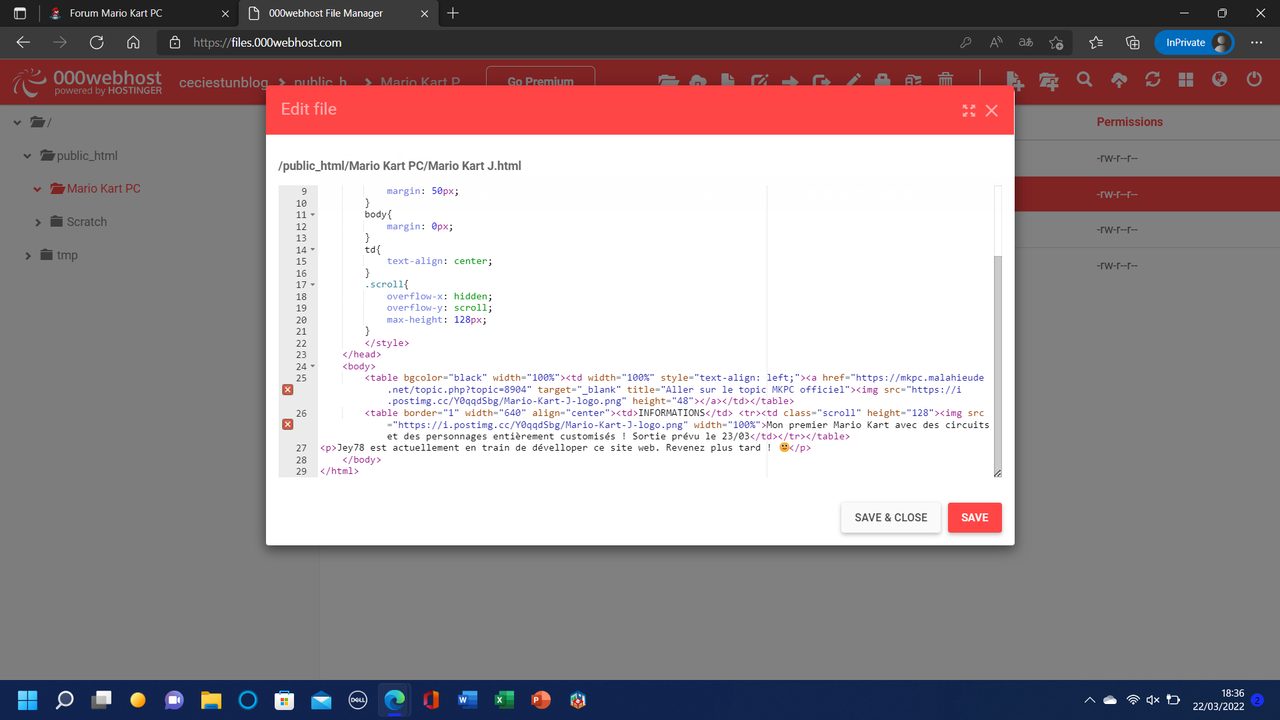
Task: Collapse the Mario Kart PC folder chevron
Action: coord(38,188)
